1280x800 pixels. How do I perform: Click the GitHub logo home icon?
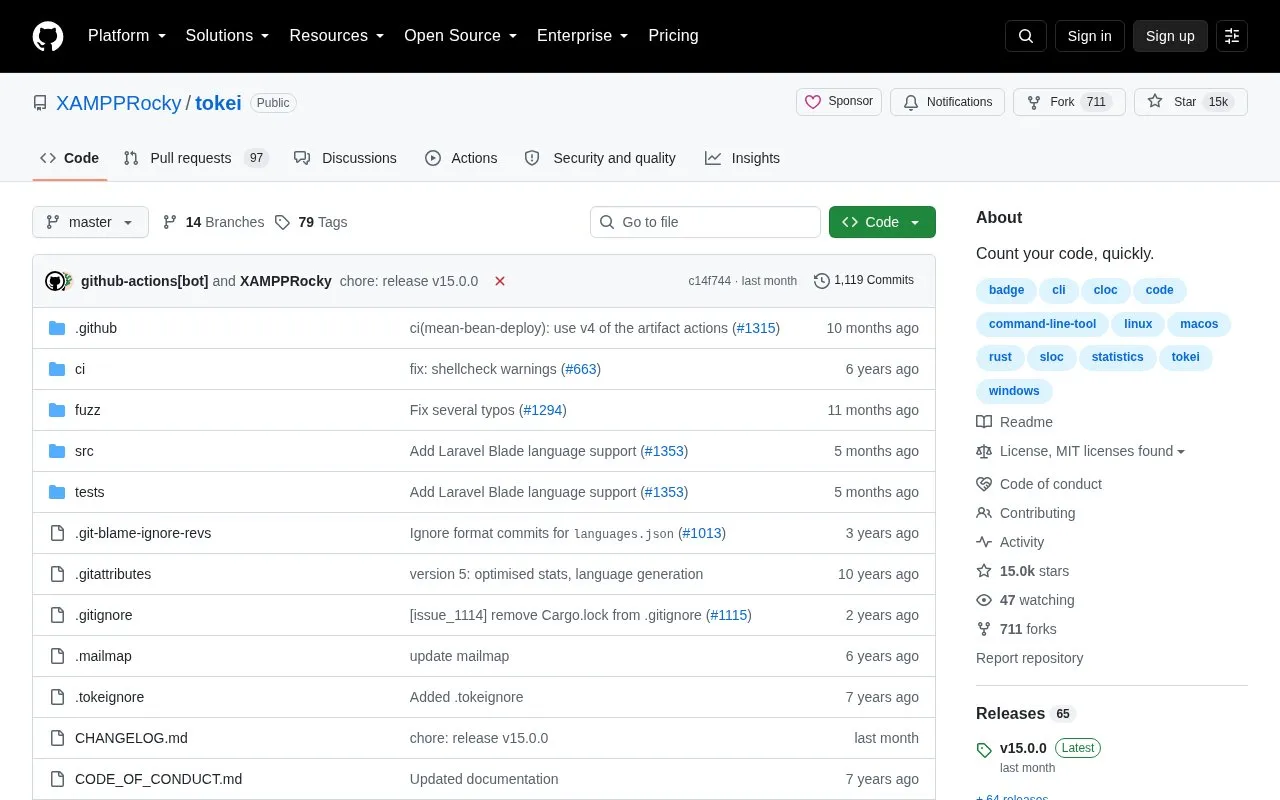click(x=48, y=36)
